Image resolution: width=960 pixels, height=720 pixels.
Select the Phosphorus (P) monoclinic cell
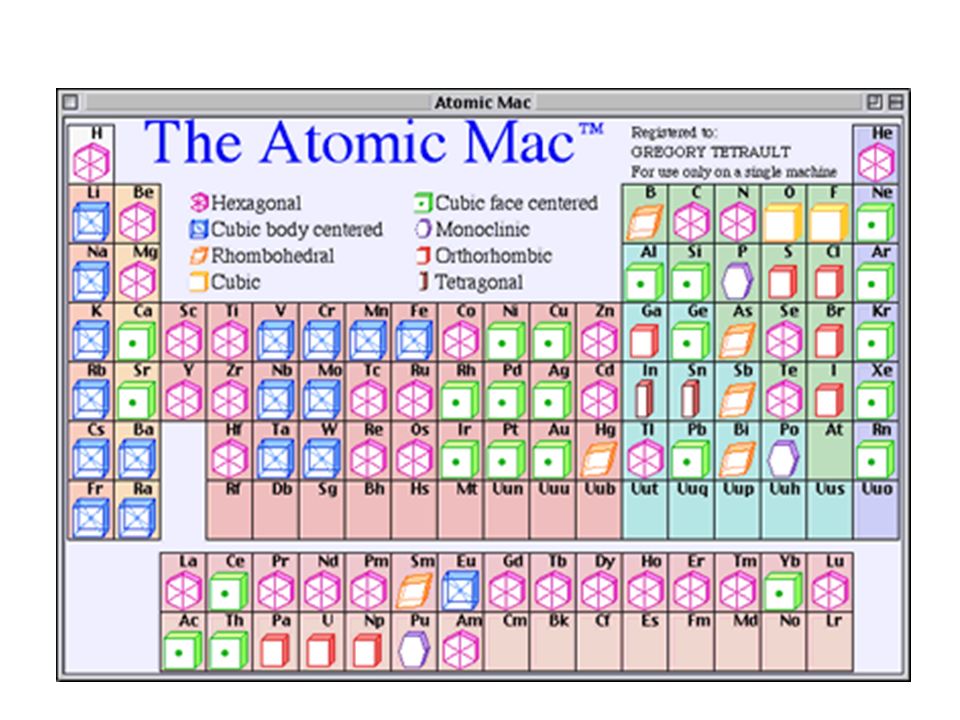tap(738, 273)
